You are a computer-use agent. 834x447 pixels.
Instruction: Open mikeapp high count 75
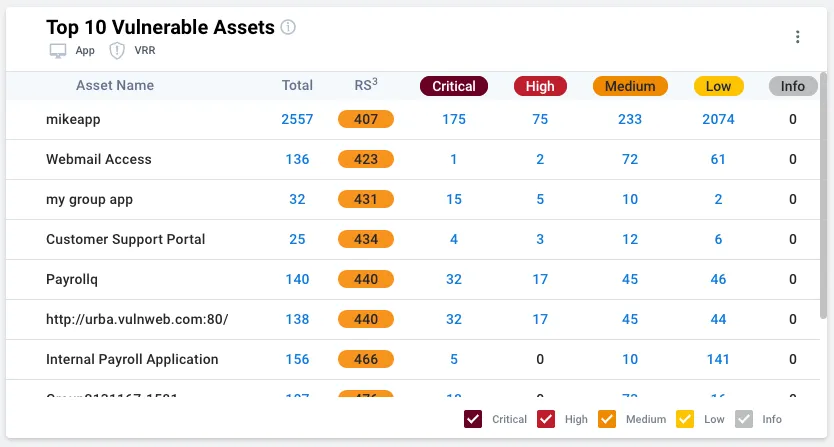pos(540,119)
